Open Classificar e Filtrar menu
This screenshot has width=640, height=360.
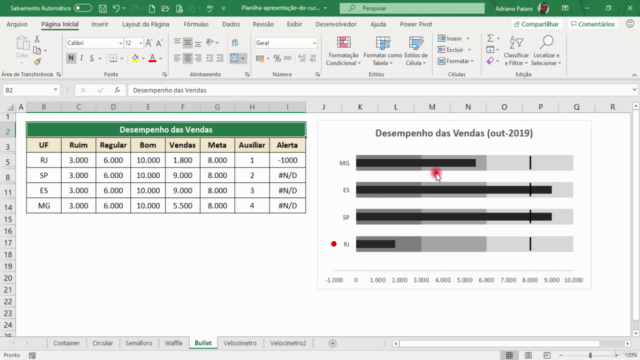tap(516, 51)
